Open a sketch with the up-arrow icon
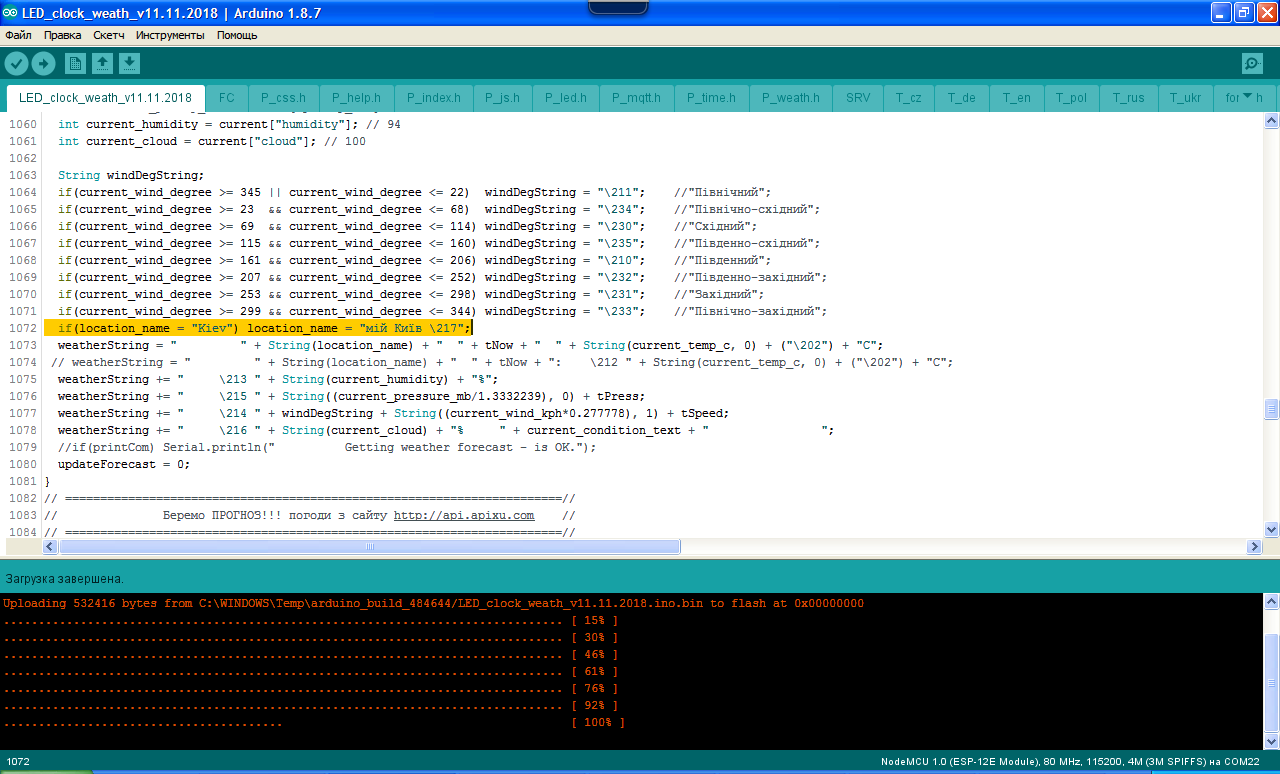Viewport: 1280px width, 774px height. (102, 64)
